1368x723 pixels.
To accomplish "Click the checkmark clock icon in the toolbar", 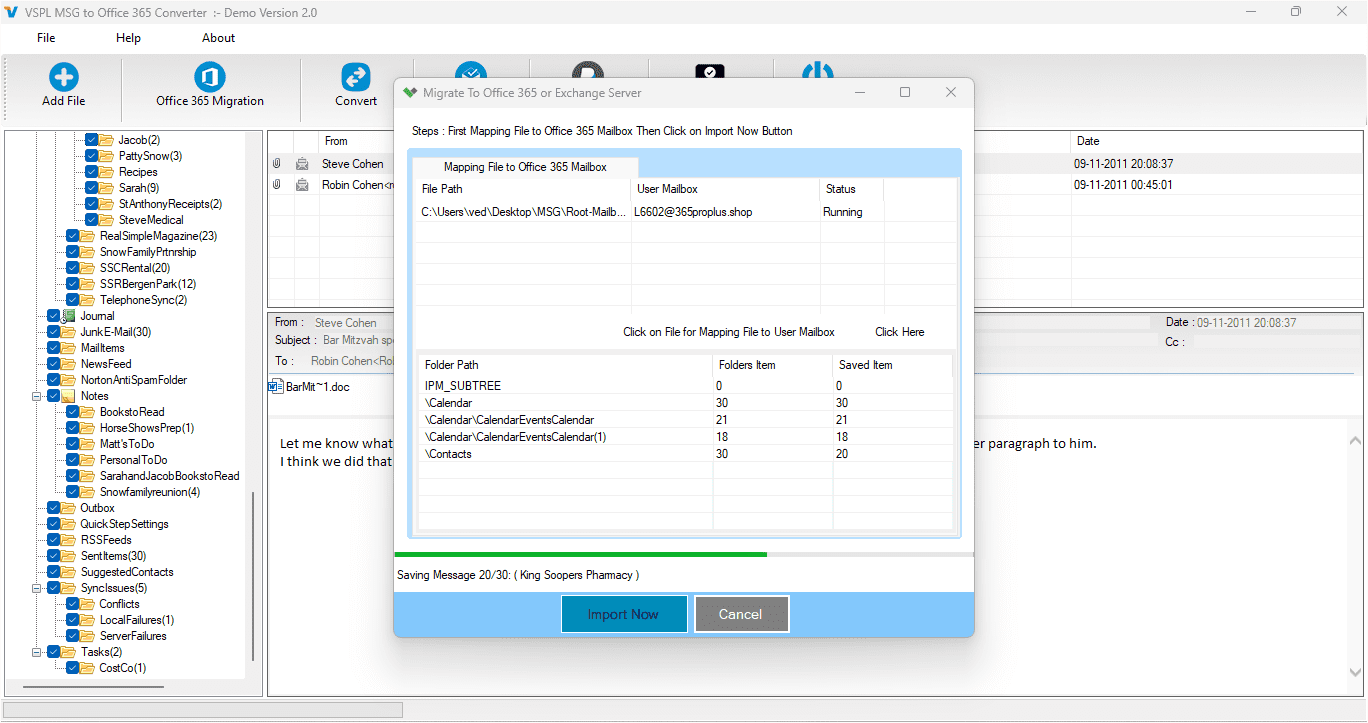I will click(x=471, y=71).
